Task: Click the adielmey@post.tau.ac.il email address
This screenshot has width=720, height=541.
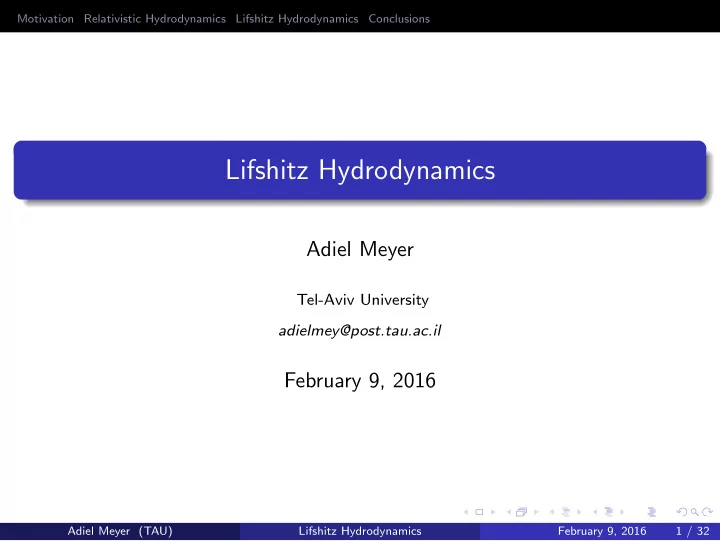Action: coord(360,331)
